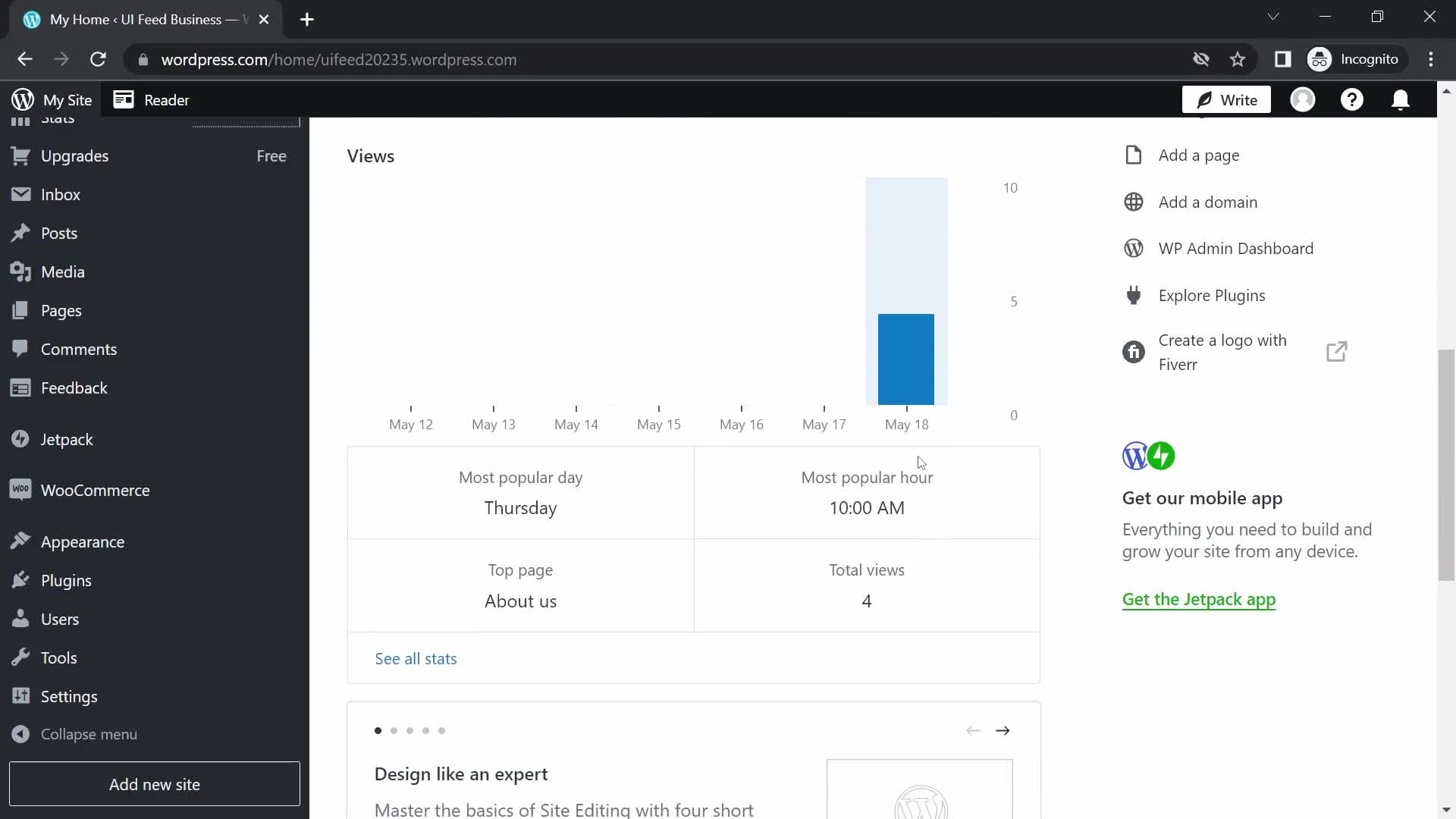Open the My Site menu

[x=52, y=99]
